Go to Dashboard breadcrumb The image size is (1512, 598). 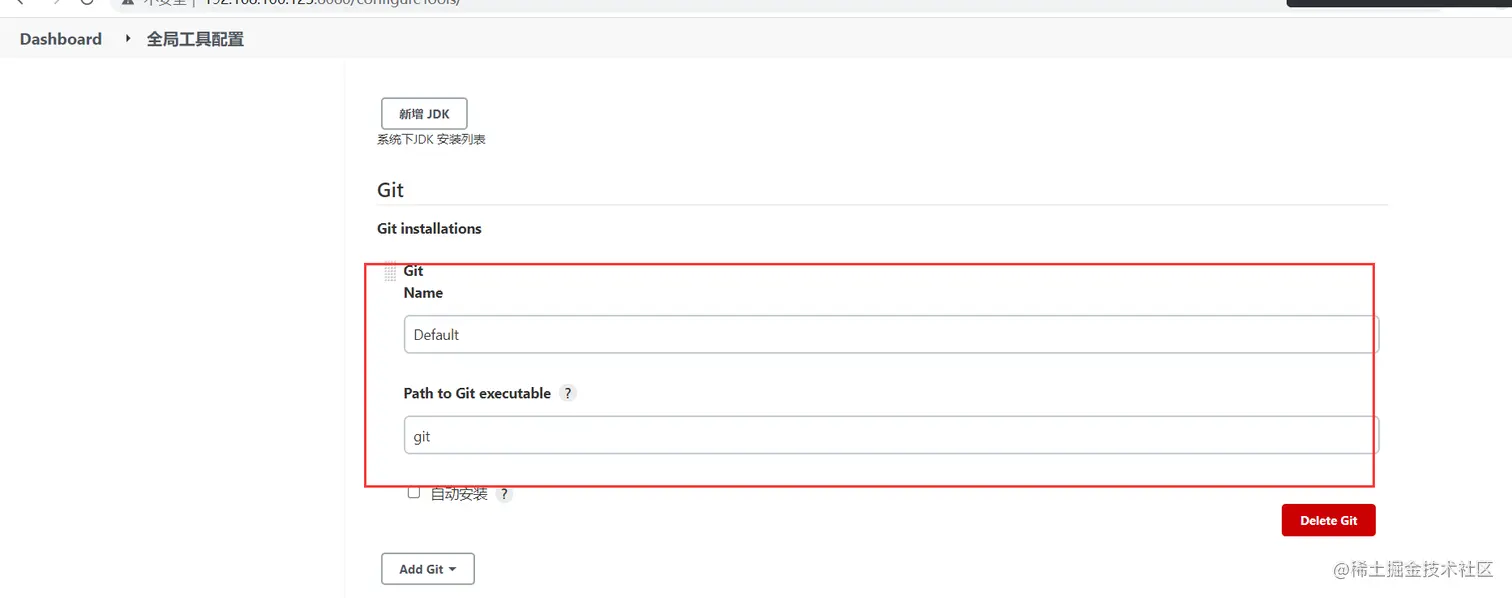click(x=61, y=39)
